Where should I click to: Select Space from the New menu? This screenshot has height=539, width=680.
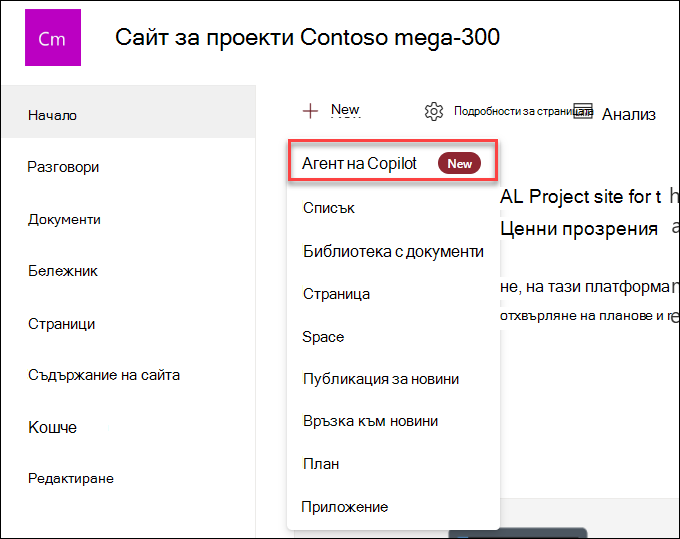[x=323, y=337]
